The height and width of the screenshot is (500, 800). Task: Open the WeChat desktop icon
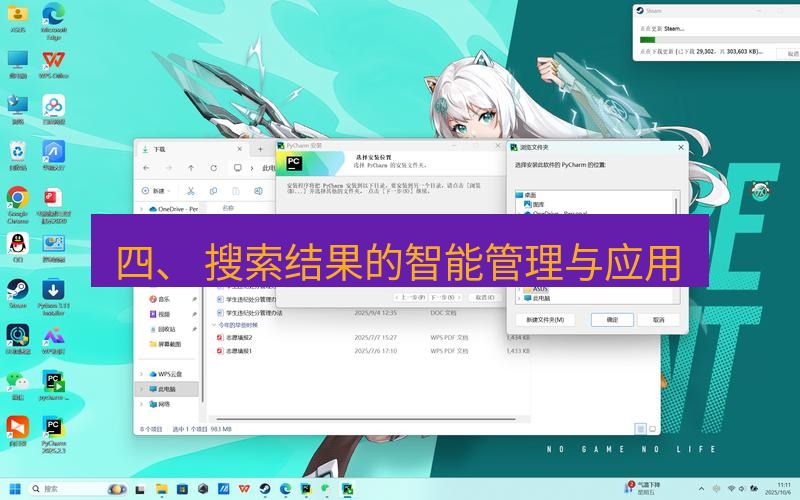tap(18, 385)
